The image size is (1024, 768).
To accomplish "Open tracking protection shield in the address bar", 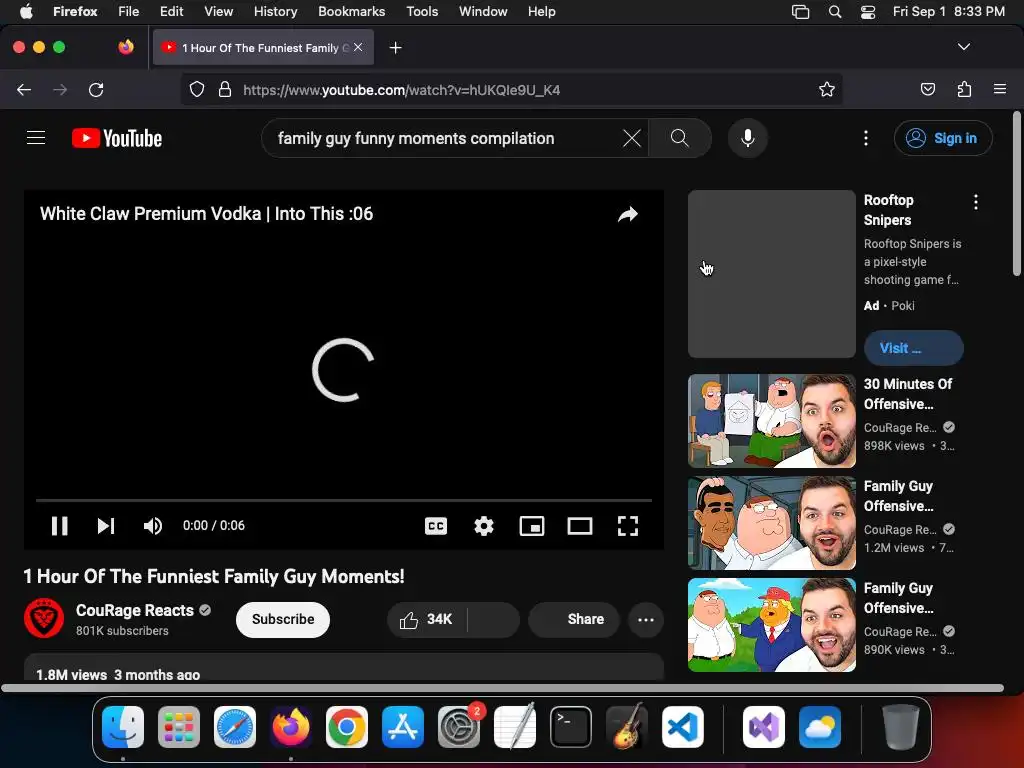I will coord(197,89).
